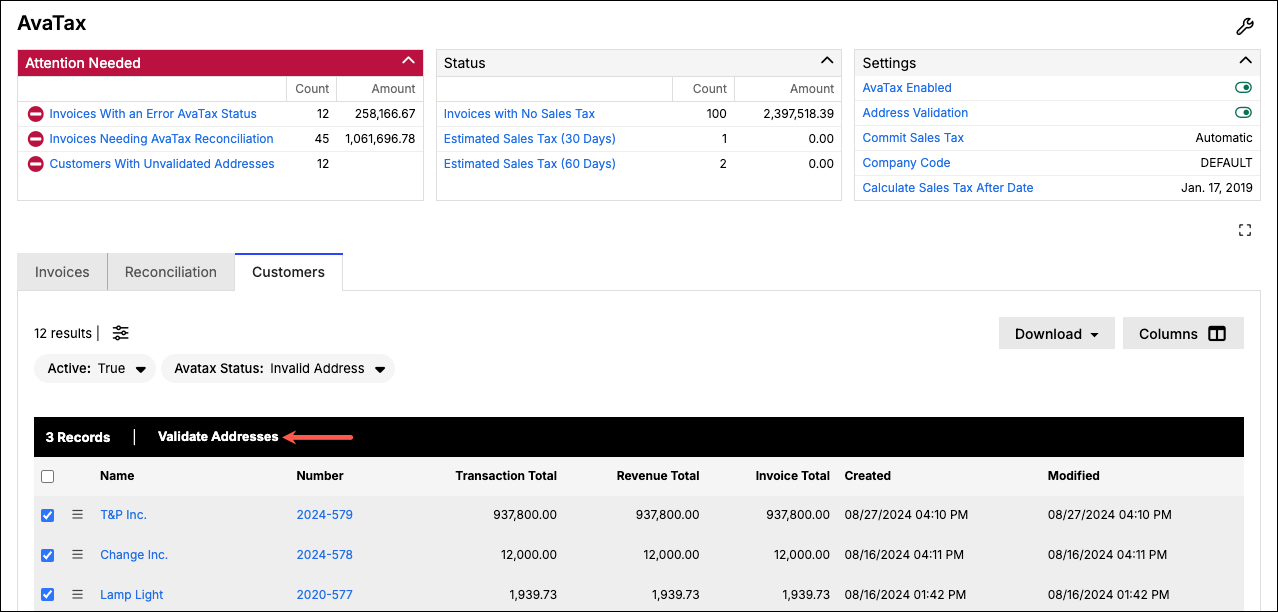Collapse the Attention Needed panel
This screenshot has width=1278, height=612.
408,61
